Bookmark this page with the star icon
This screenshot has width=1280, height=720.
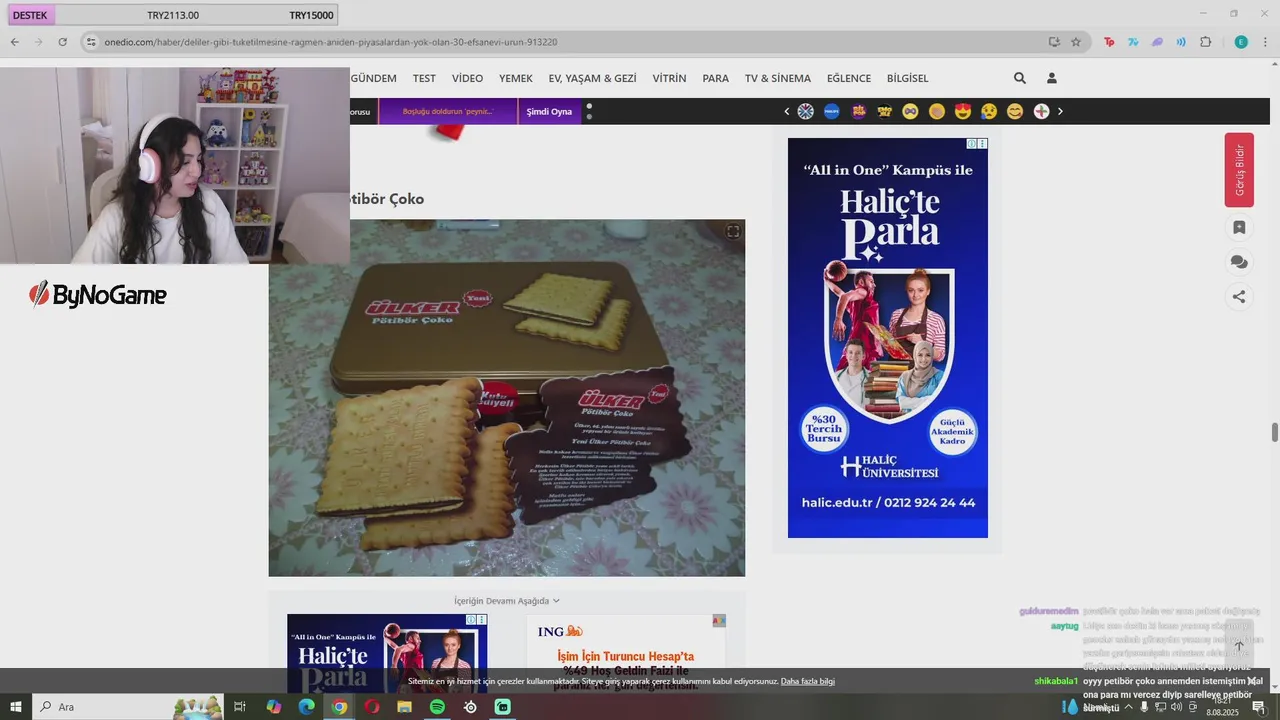point(1076,42)
